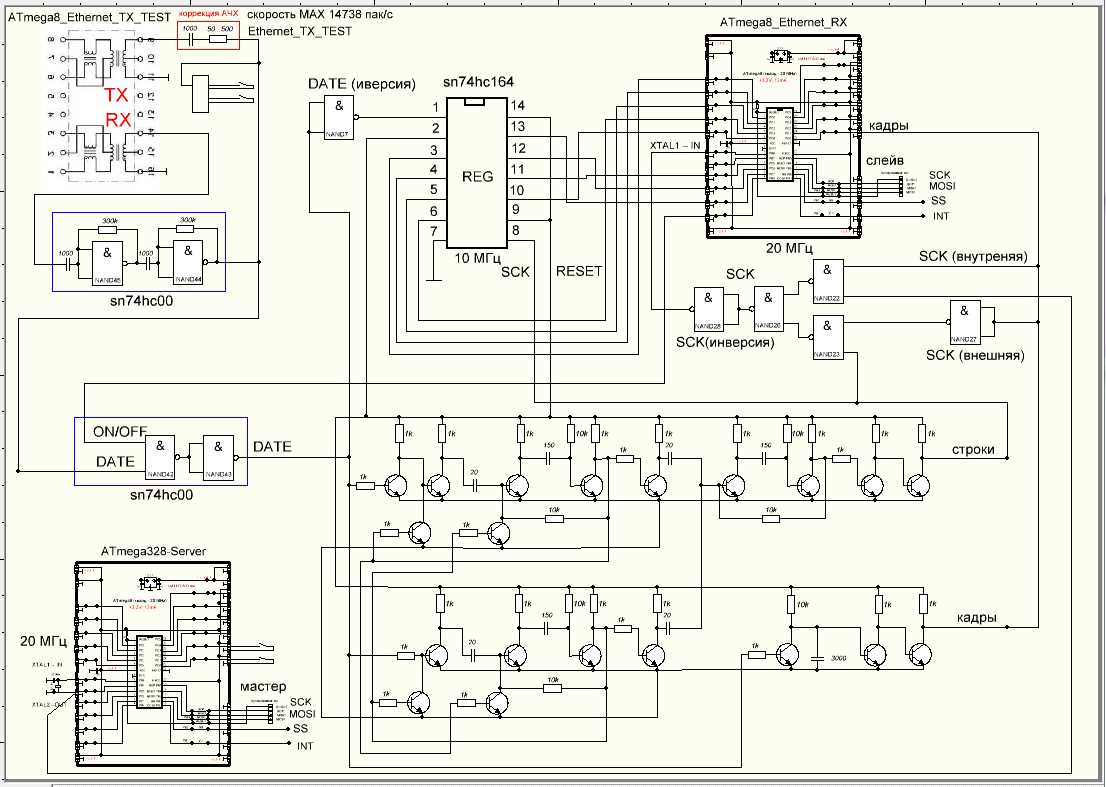
Task: Select the NAND43 gate symbol
Action: click(218, 455)
